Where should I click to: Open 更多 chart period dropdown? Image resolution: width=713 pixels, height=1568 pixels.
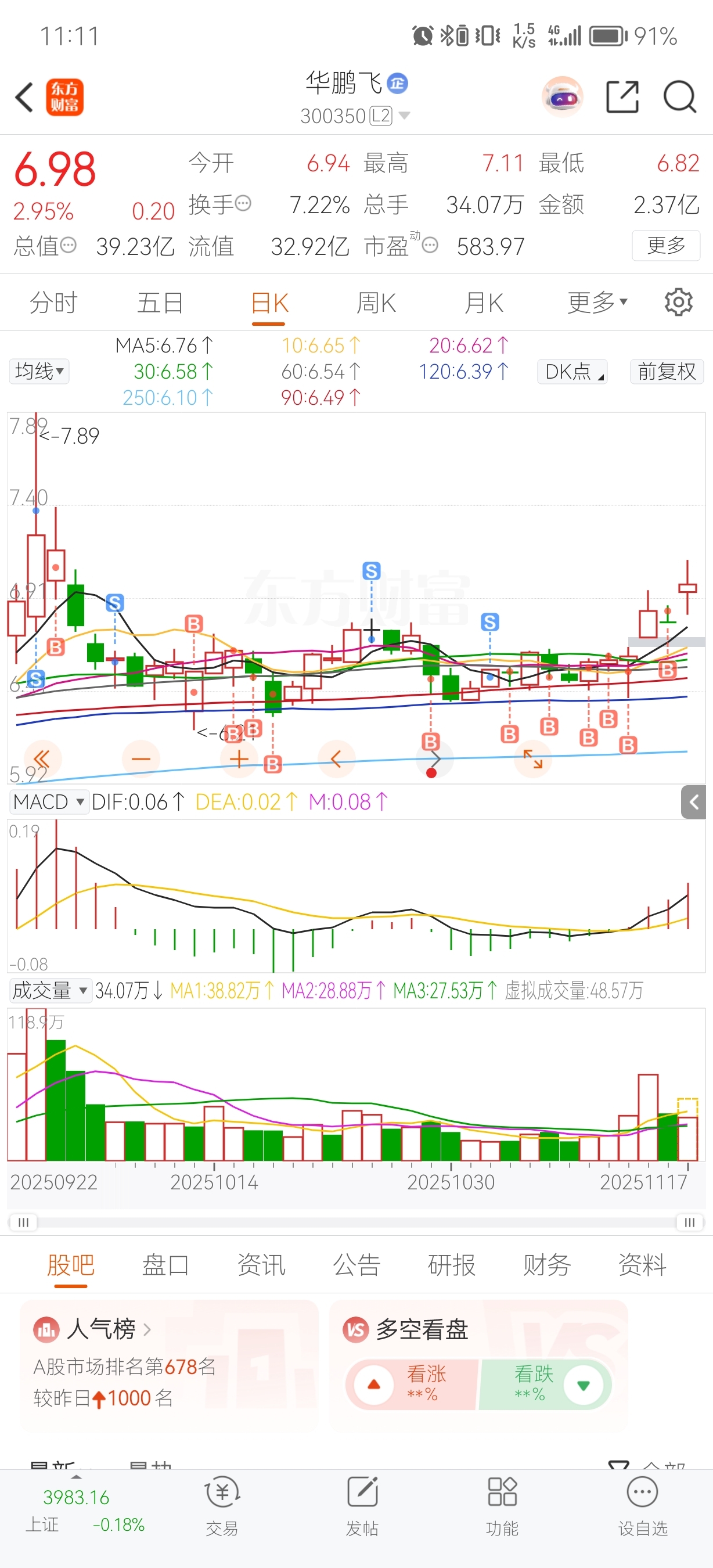[597, 302]
